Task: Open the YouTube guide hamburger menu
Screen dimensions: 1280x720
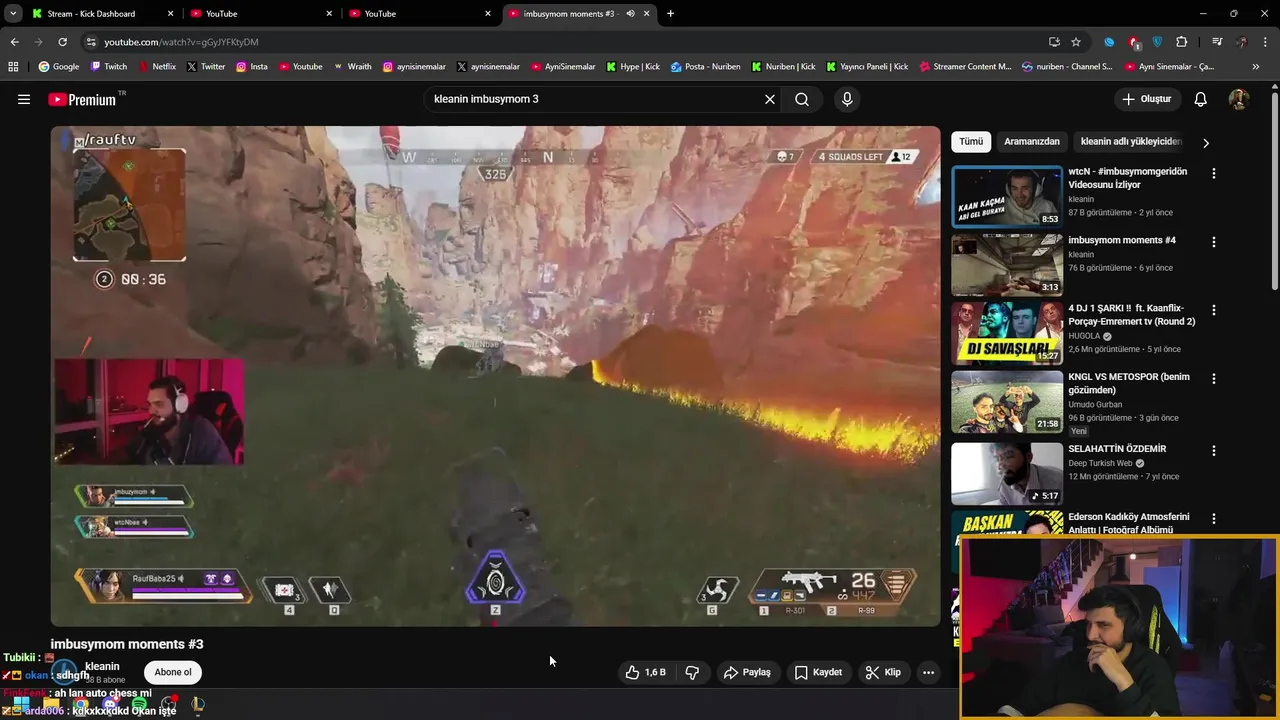Action: point(24,99)
